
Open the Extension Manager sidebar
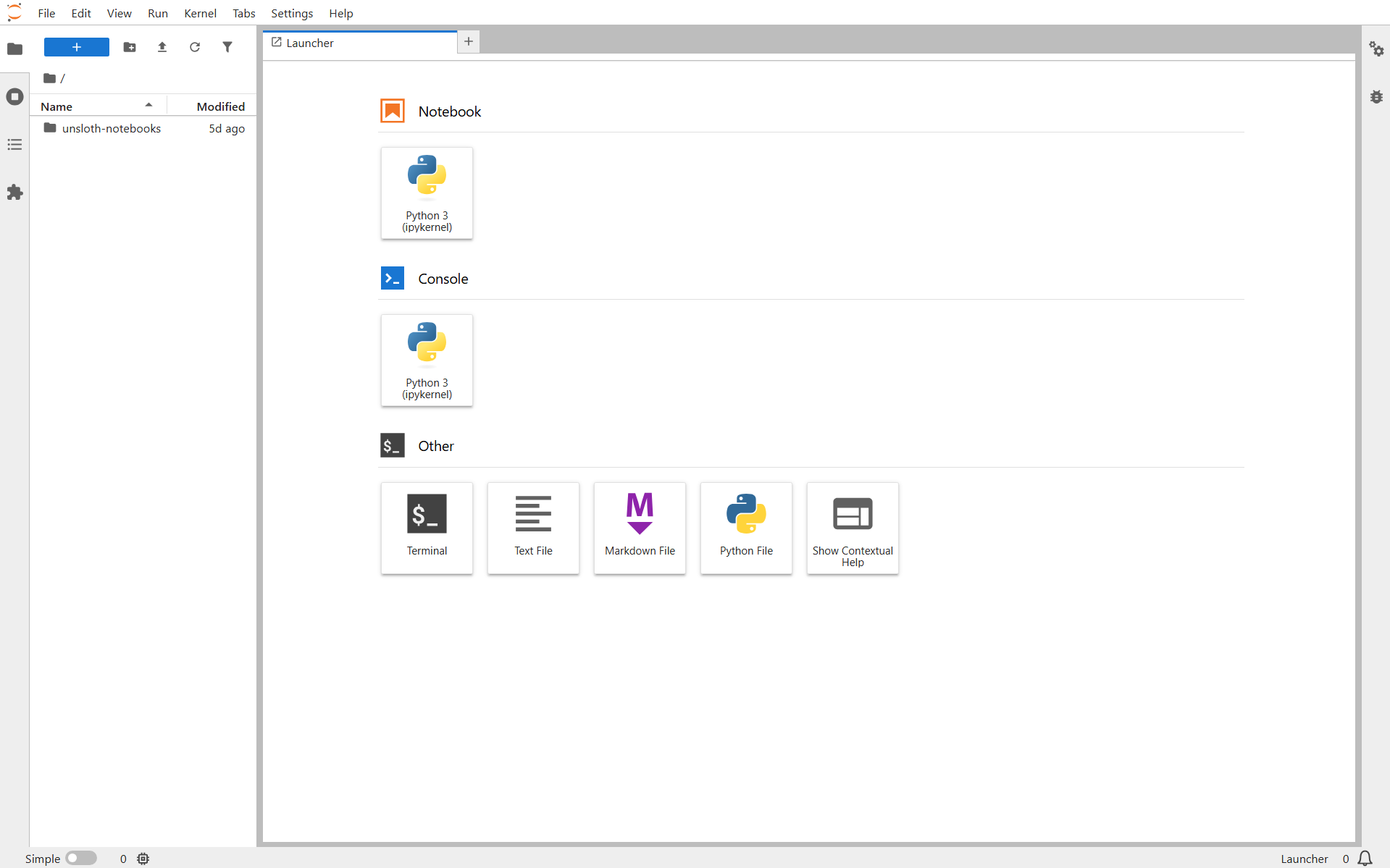[14, 193]
